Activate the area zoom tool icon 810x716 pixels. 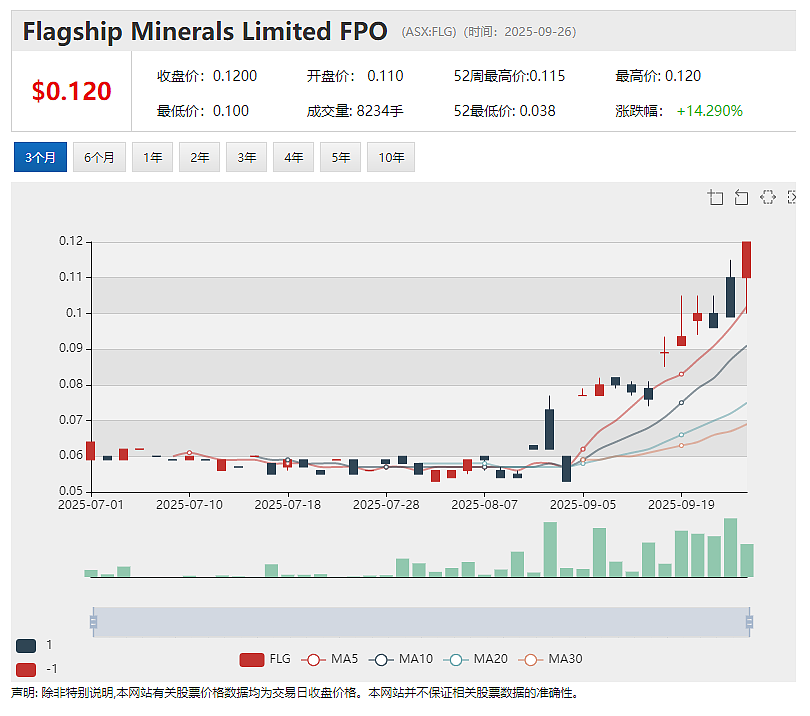click(x=715, y=197)
